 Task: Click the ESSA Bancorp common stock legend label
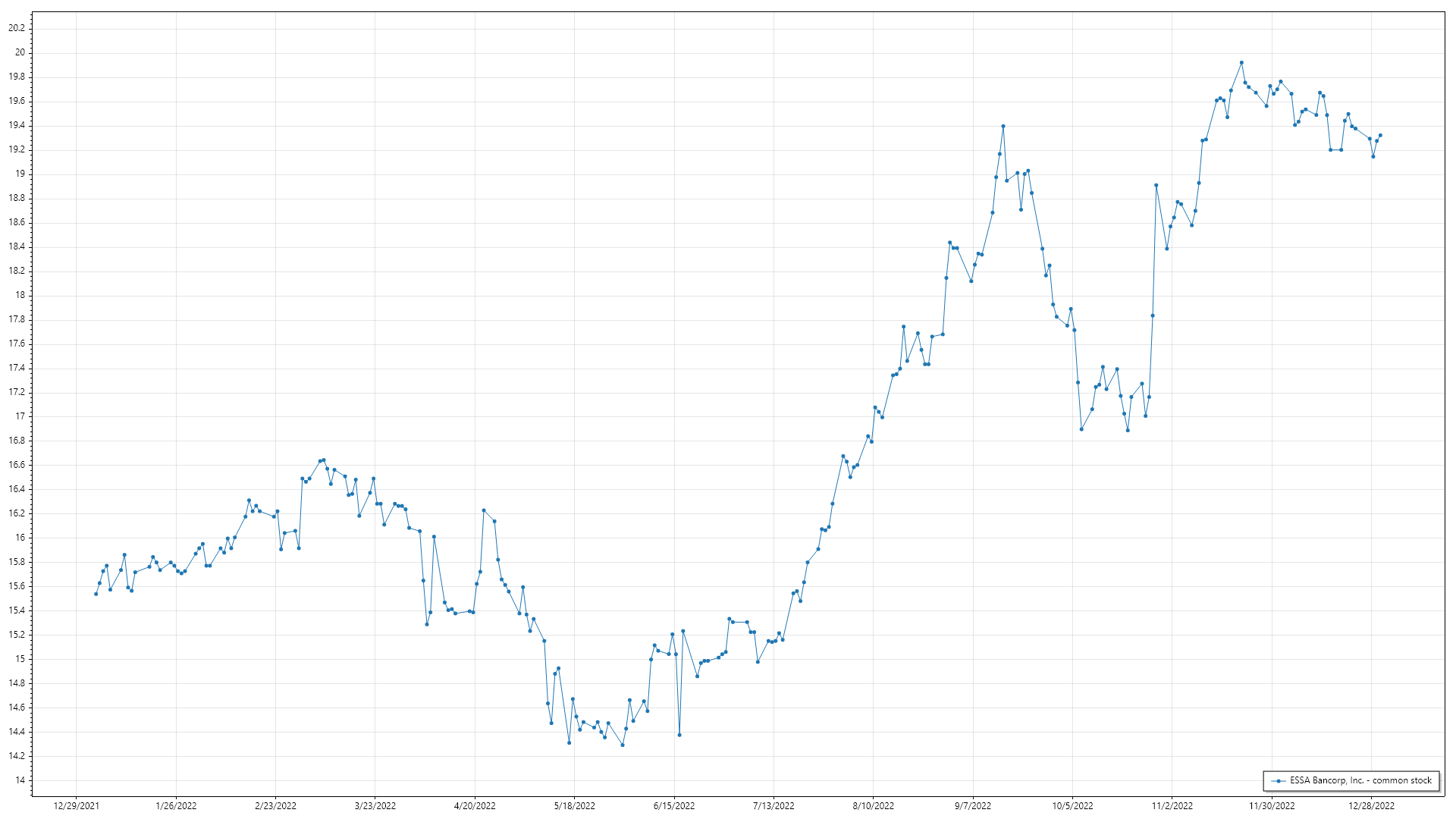(1360, 780)
